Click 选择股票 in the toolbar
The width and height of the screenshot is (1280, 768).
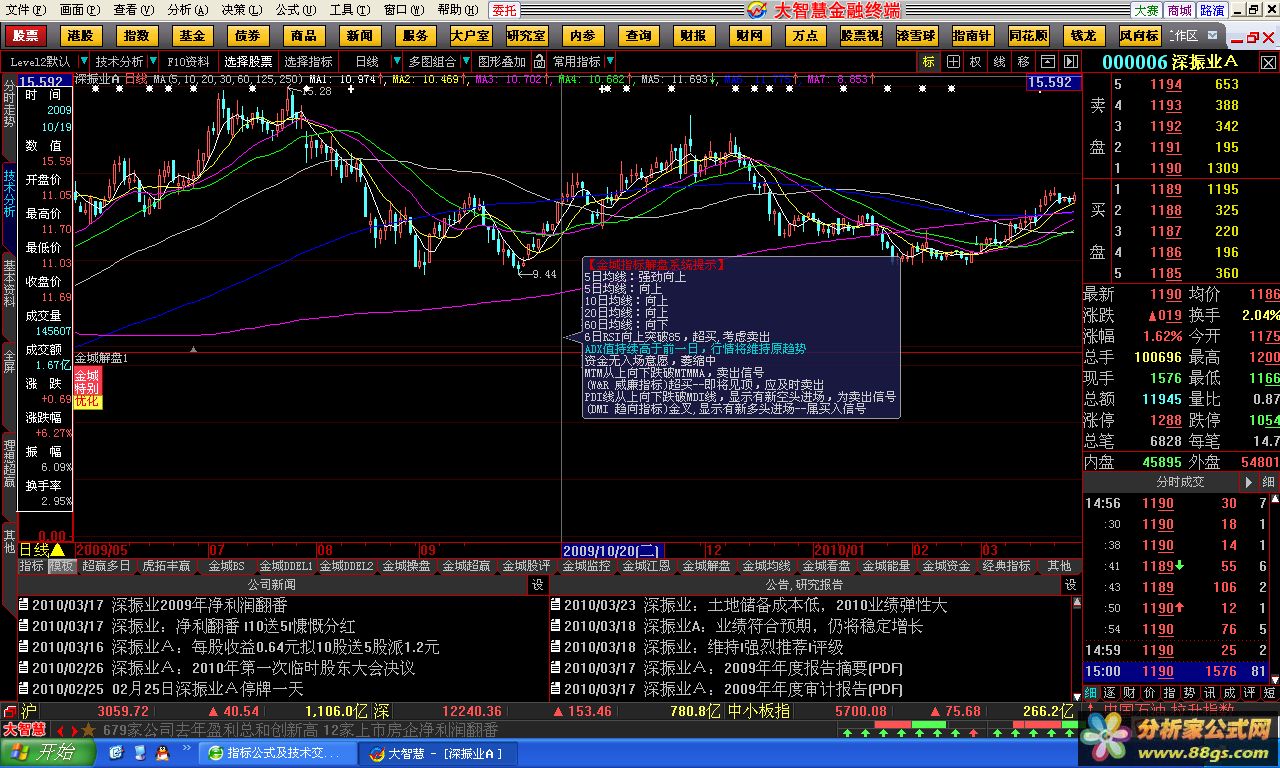tap(247, 61)
